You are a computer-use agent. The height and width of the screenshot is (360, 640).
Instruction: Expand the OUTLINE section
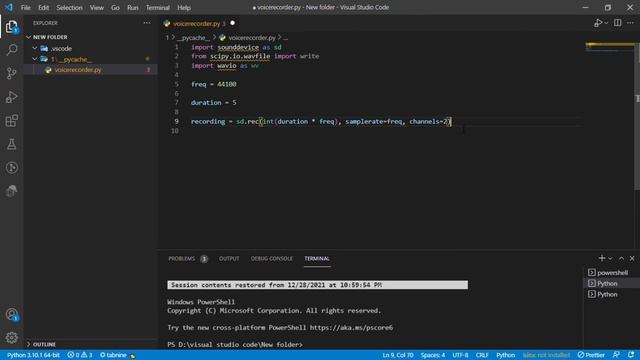91,344
